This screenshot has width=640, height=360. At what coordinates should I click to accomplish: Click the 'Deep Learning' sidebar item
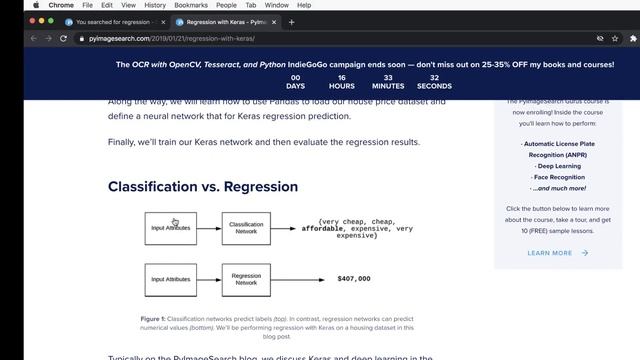click(x=558, y=166)
